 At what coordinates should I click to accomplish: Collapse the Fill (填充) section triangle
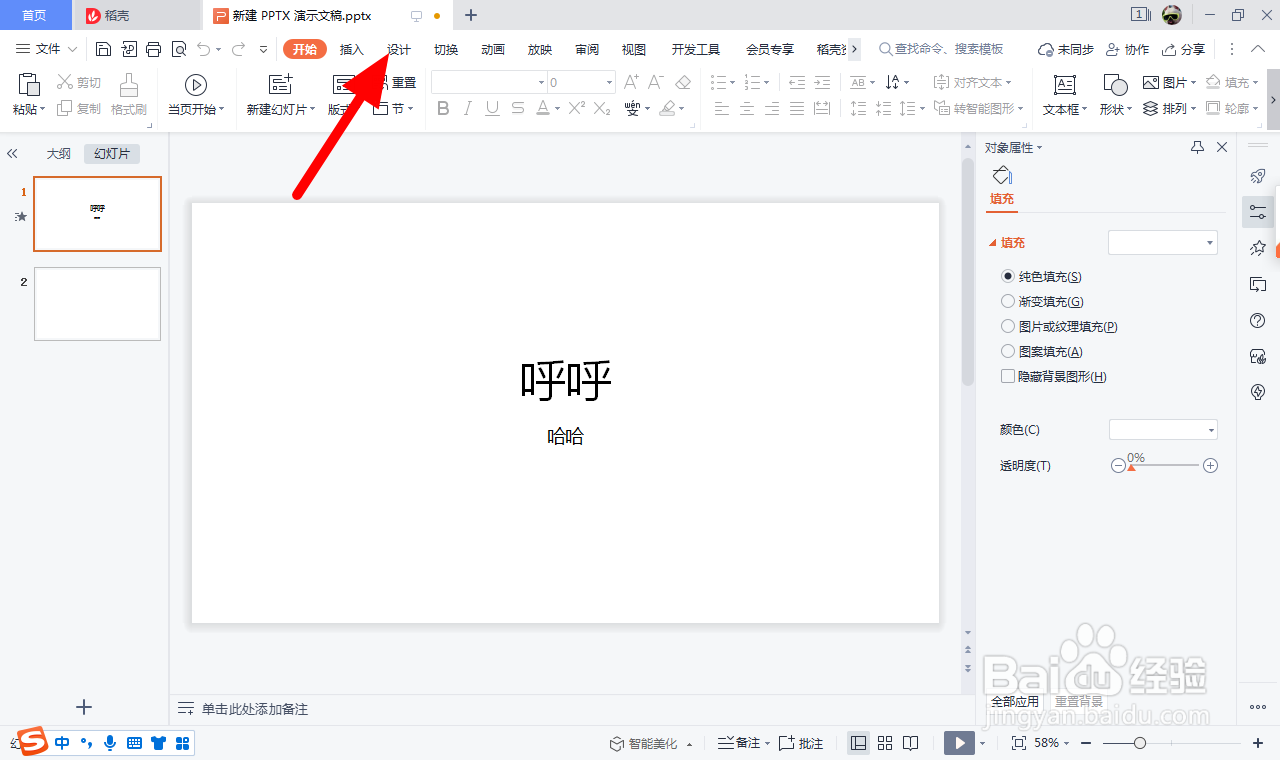pos(993,243)
